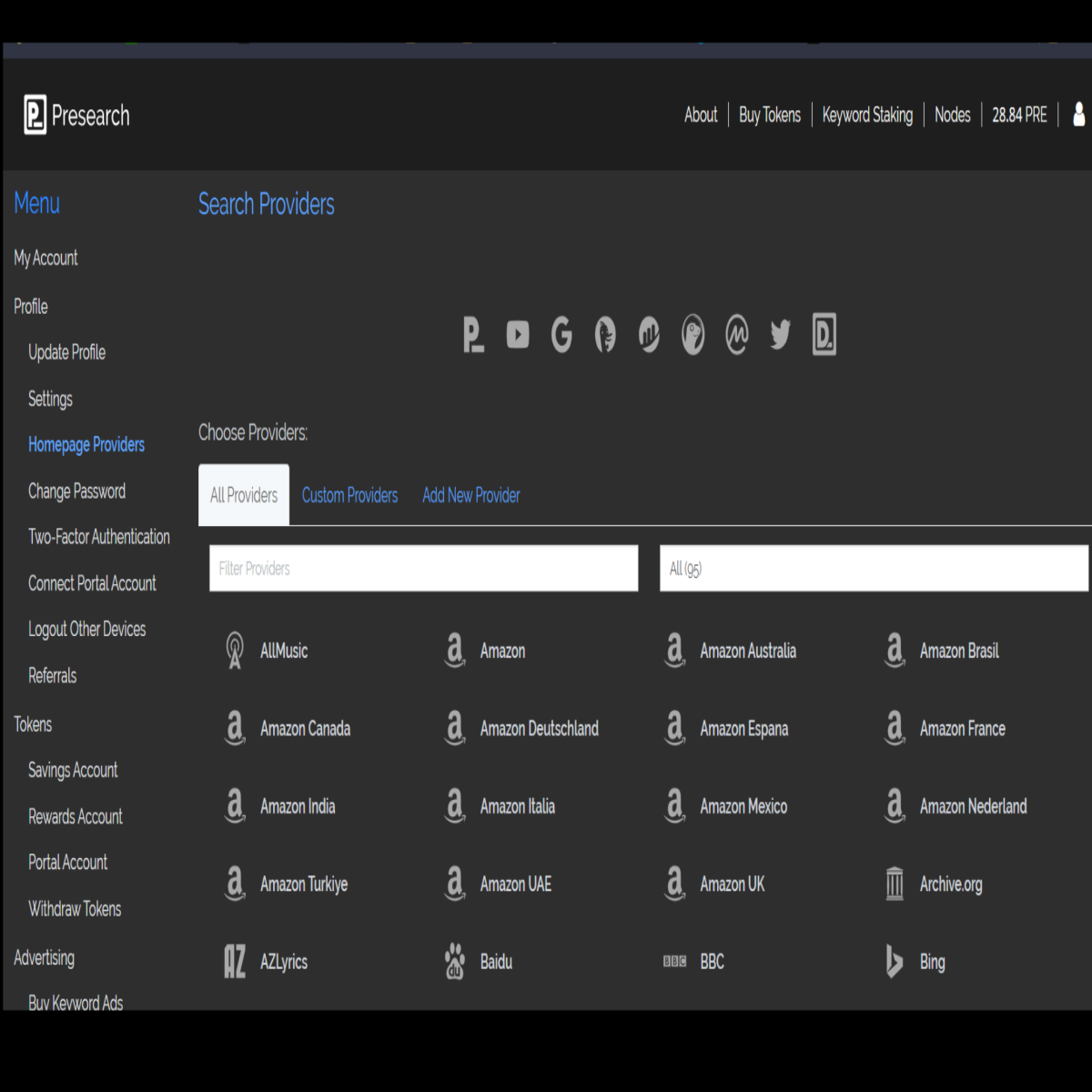Switch to the Custom Providers tab
Screen dimensions: 1092x1092
(x=349, y=495)
